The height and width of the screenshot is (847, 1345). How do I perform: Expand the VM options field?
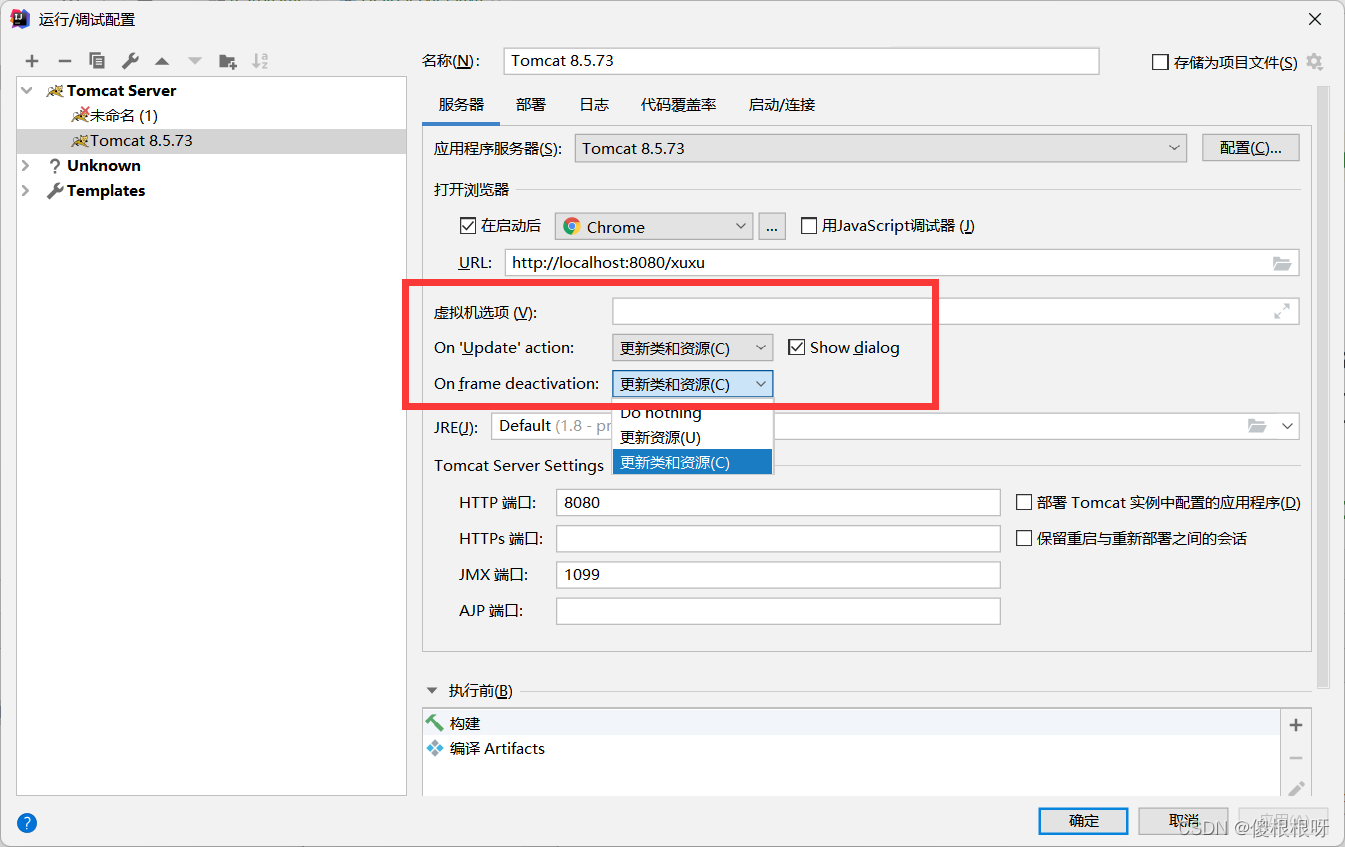pos(1282,311)
